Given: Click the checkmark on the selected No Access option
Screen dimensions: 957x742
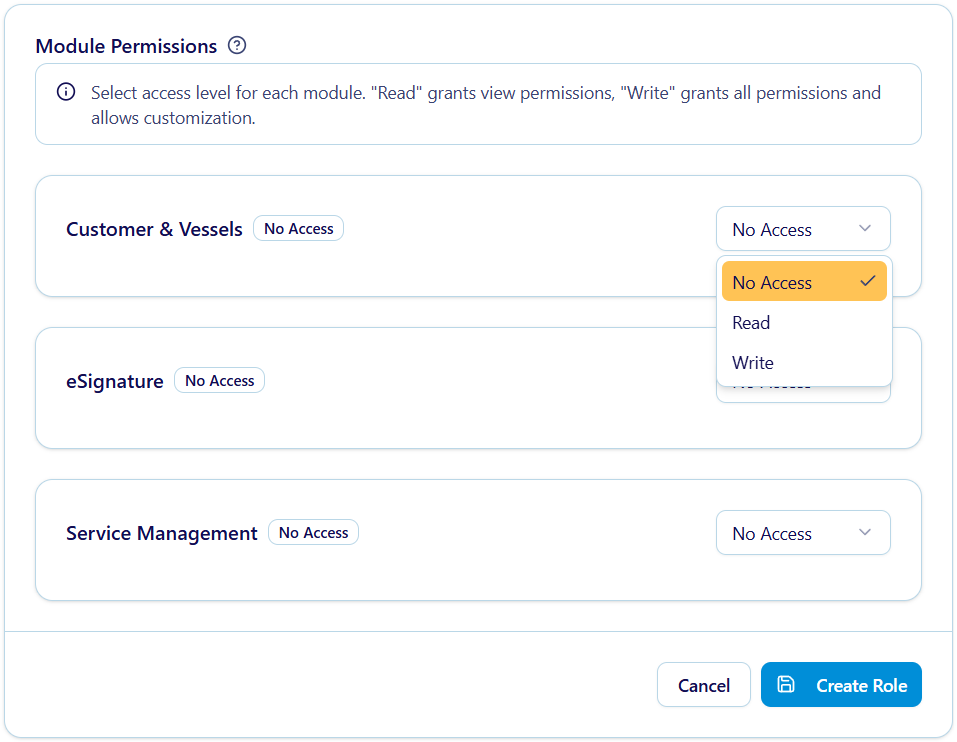Looking at the screenshot, I should [867, 281].
